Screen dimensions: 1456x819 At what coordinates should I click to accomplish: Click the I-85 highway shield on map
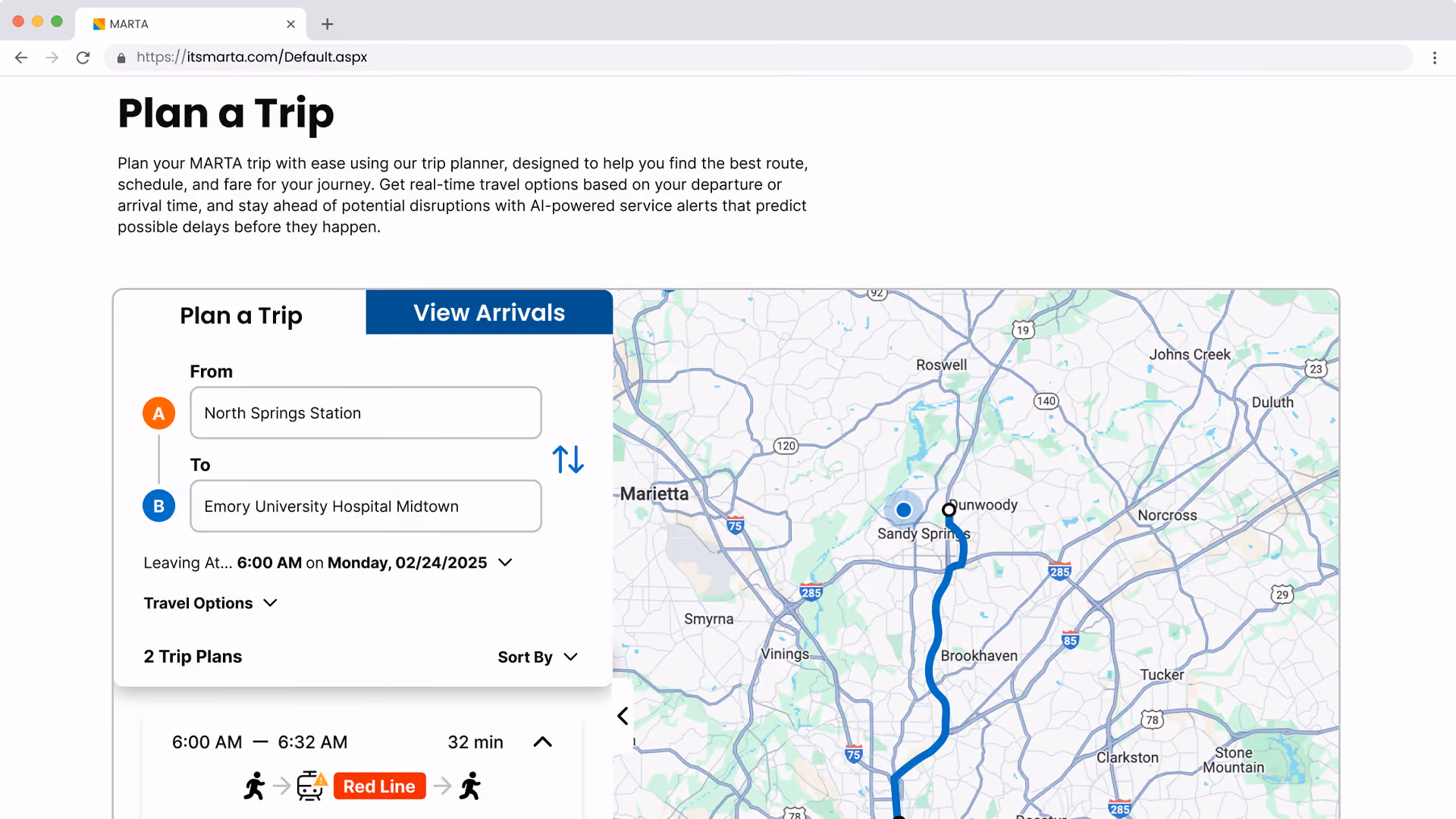[x=1070, y=639]
